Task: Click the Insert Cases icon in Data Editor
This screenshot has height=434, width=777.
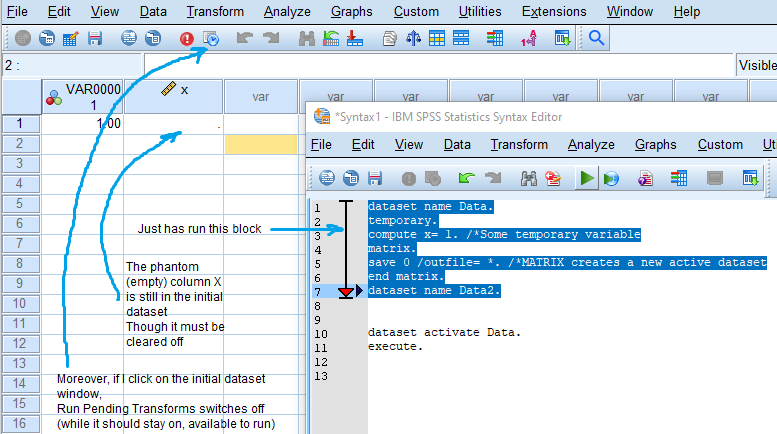Action: [331, 38]
